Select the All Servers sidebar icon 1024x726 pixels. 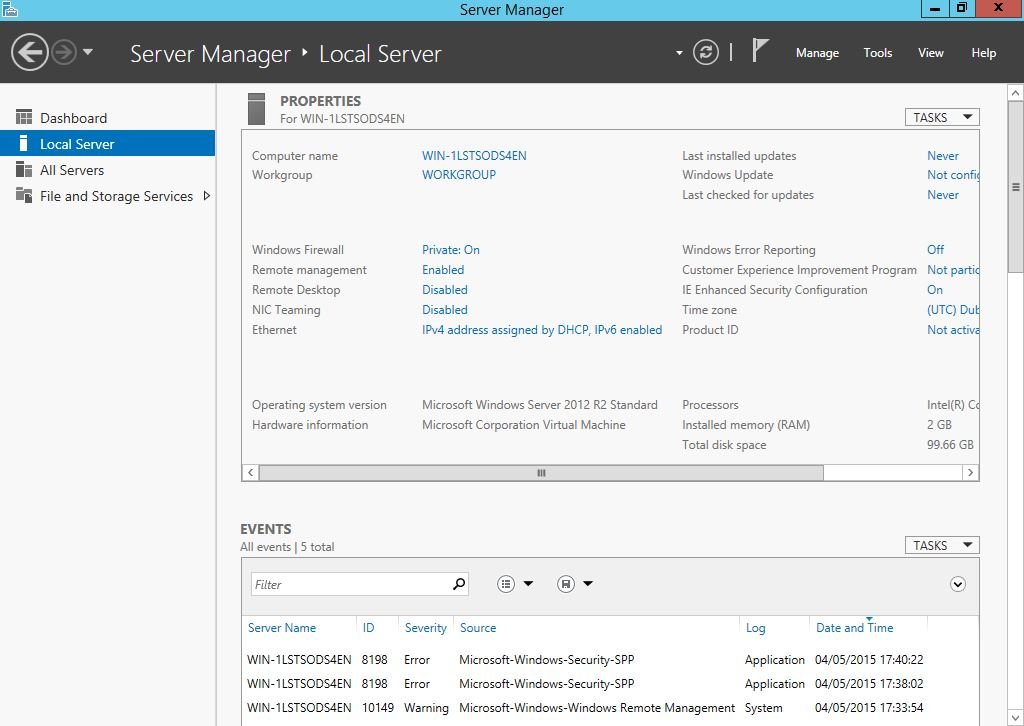pyautogui.click(x=24, y=170)
